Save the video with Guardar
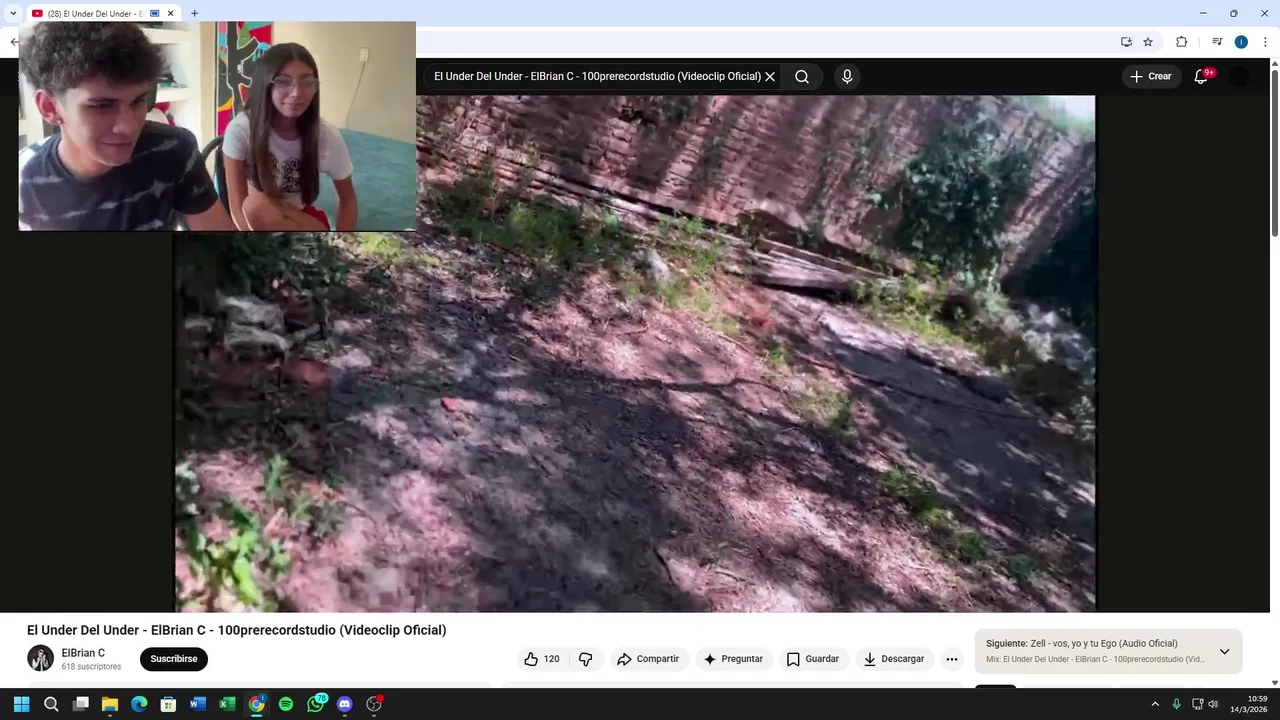 point(813,659)
